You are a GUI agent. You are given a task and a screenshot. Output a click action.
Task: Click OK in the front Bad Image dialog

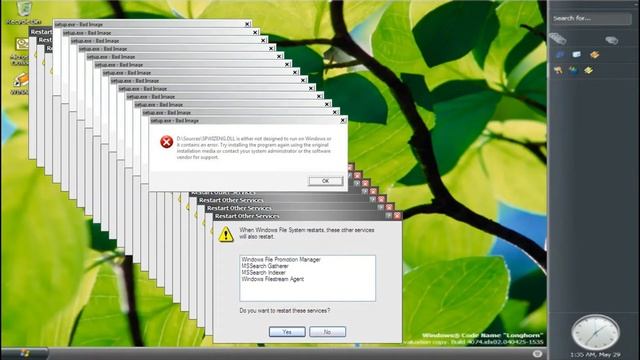325,181
